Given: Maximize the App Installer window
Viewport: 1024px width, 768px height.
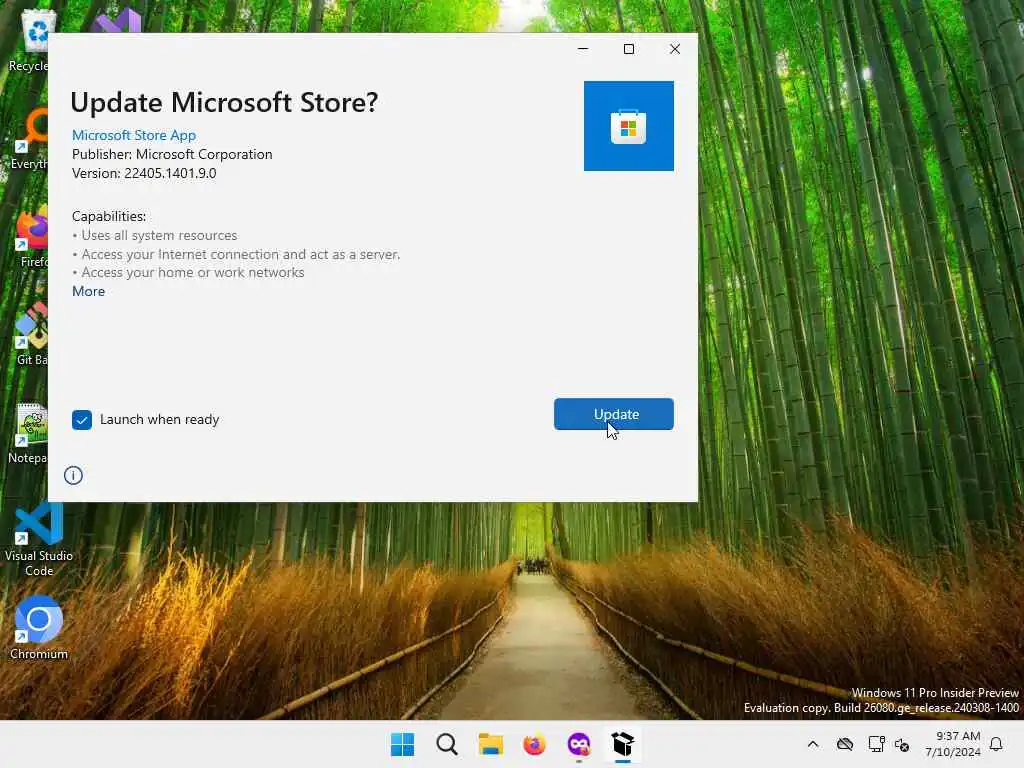Looking at the screenshot, I should pos(629,49).
